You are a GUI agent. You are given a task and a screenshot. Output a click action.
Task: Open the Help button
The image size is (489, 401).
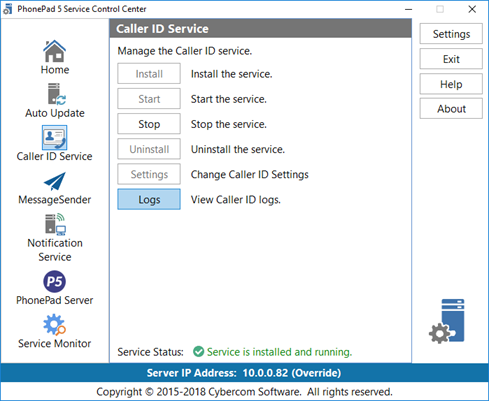(451, 84)
